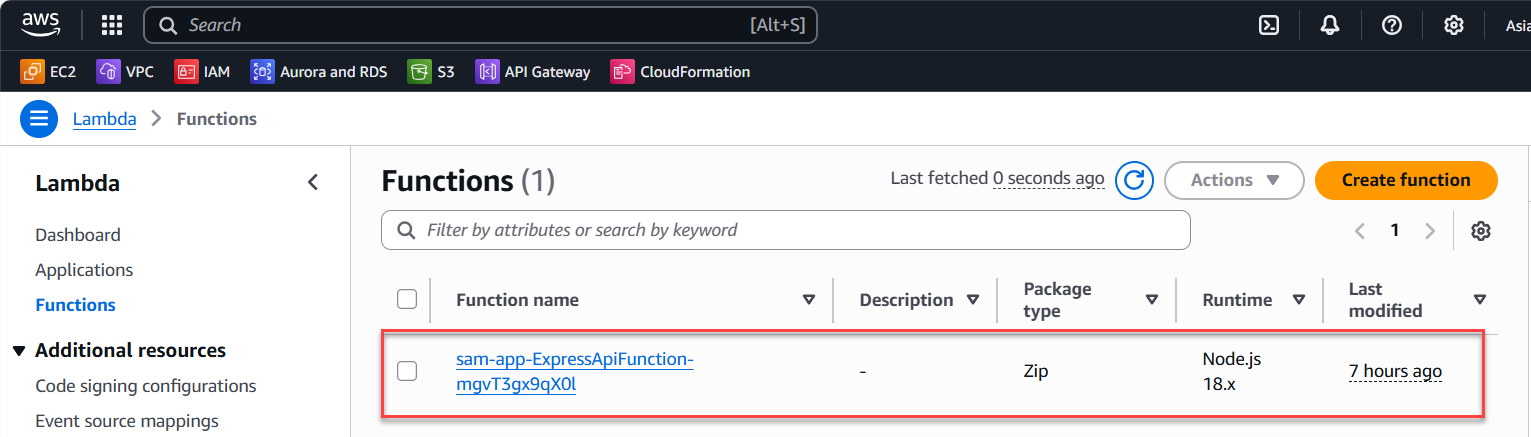Select Functions in Lambda sidebar

tap(75, 305)
